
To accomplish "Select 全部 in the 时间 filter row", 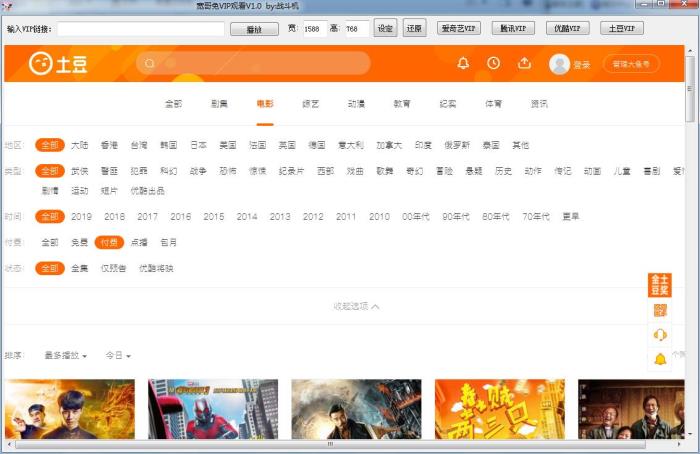I will click(50, 217).
